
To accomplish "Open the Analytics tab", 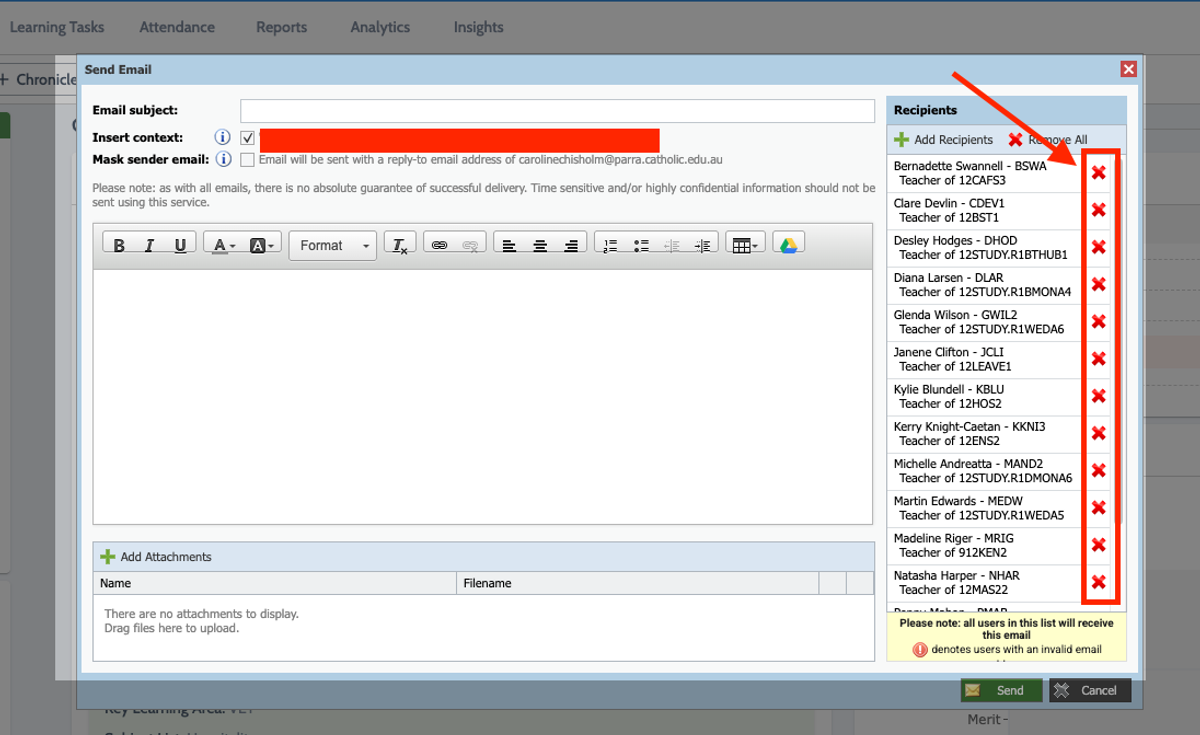I will point(380,27).
